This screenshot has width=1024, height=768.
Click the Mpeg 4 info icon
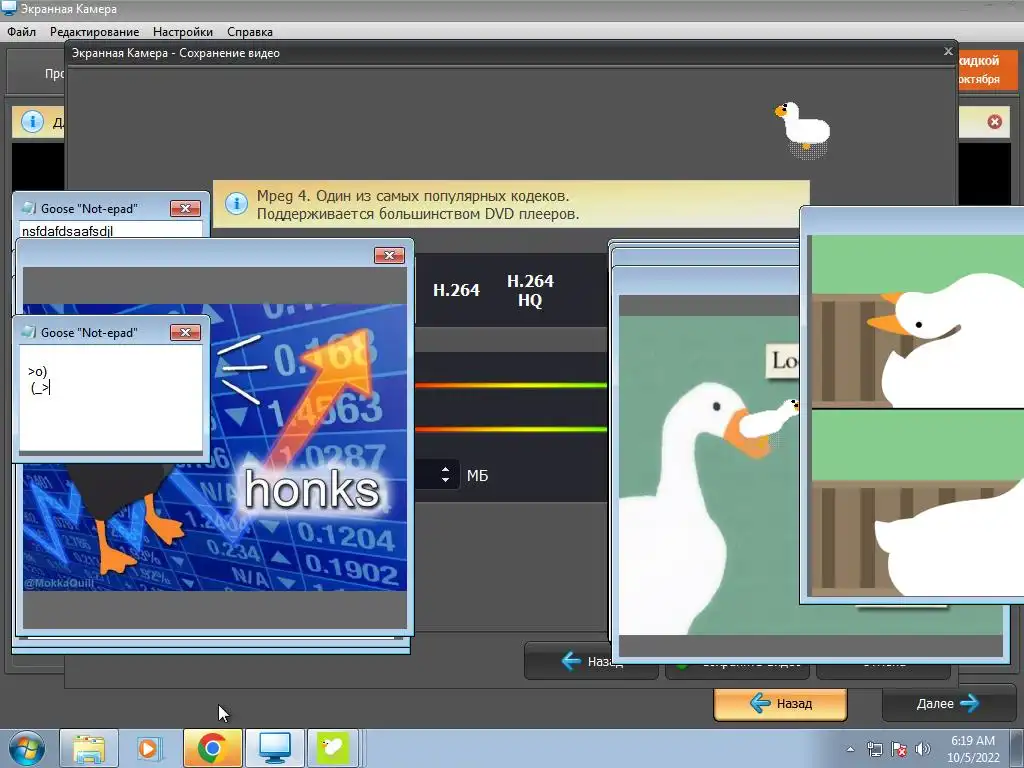click(236, 203)
